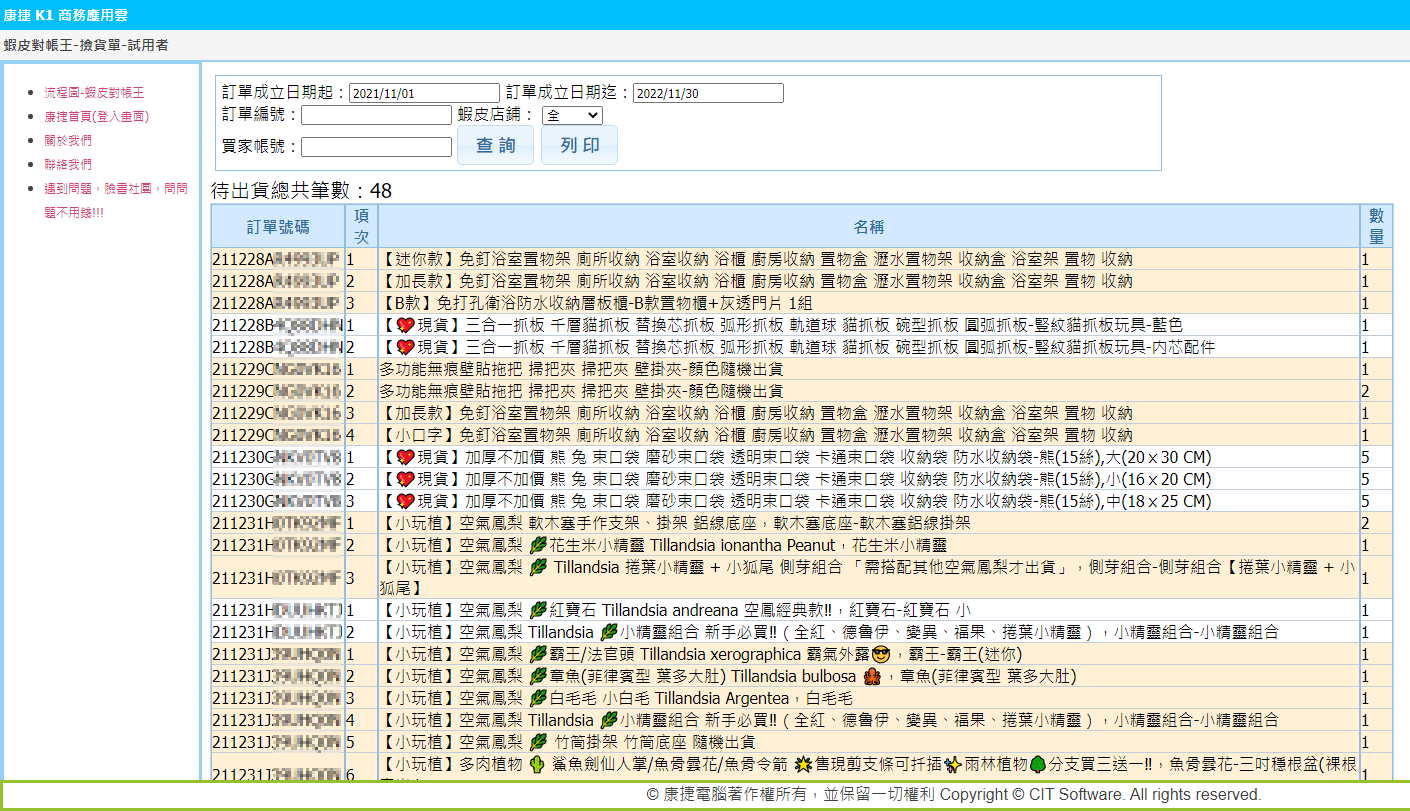Click the 項次 column header
This screenshot has height=811, width=1410.
coord(361,227)
